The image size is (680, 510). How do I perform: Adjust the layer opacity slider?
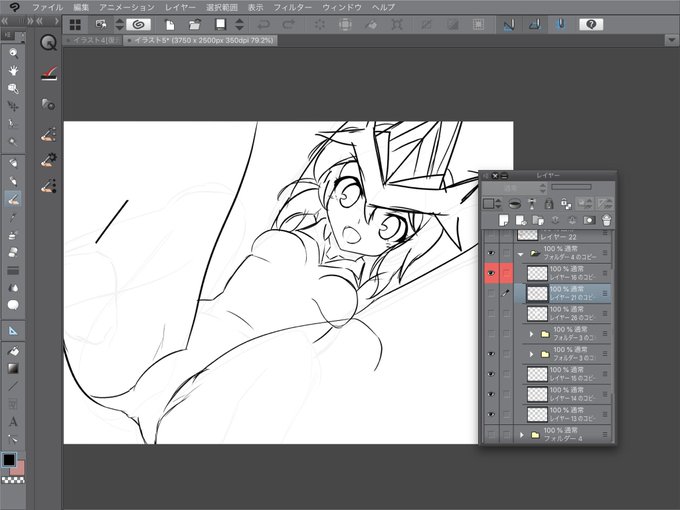click(571, 187)
